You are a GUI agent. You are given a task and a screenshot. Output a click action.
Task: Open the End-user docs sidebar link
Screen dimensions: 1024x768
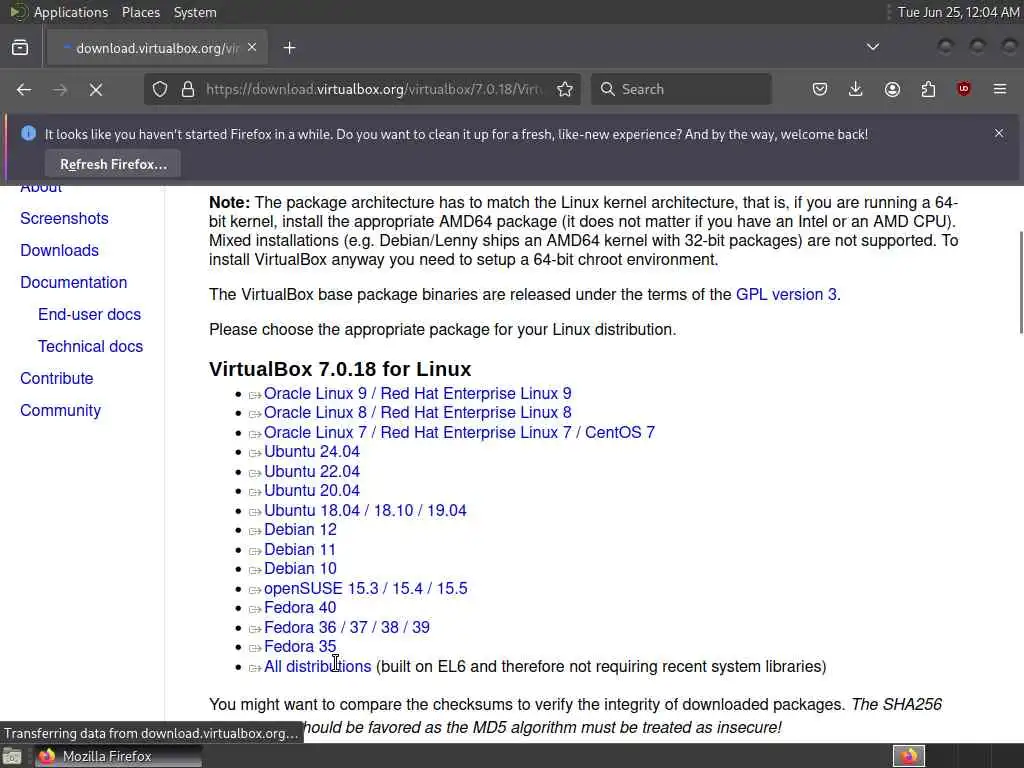click(x=89, y=314)
